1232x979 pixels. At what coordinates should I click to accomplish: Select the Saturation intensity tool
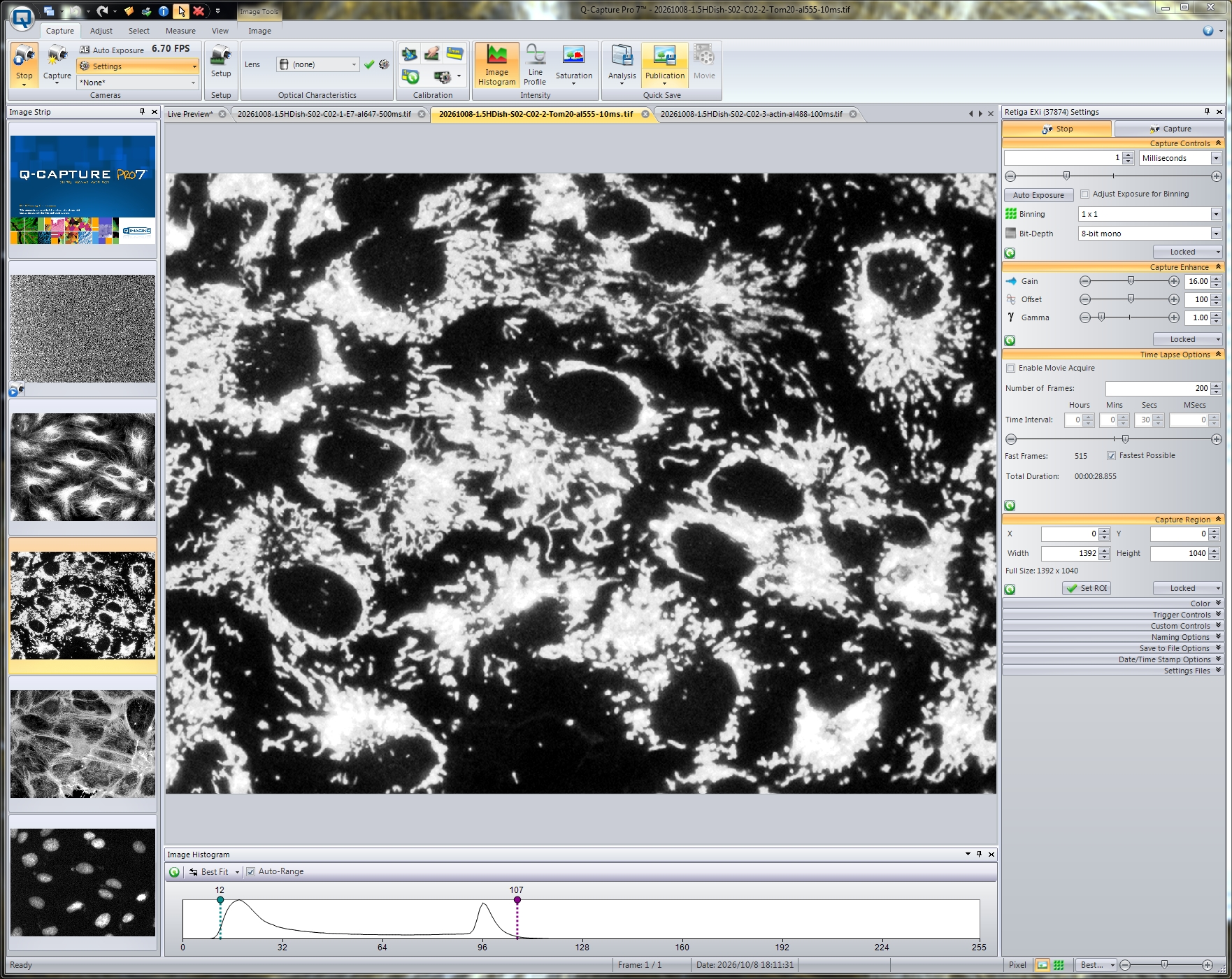click(x=574, y=65)
